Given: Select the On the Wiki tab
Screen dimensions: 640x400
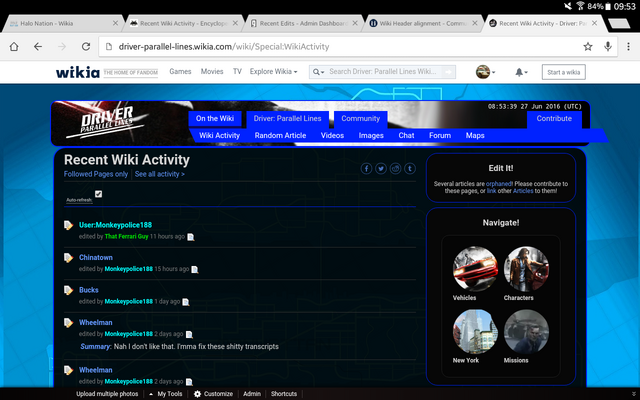Looking at the screenshot, I should pos(215,119).
